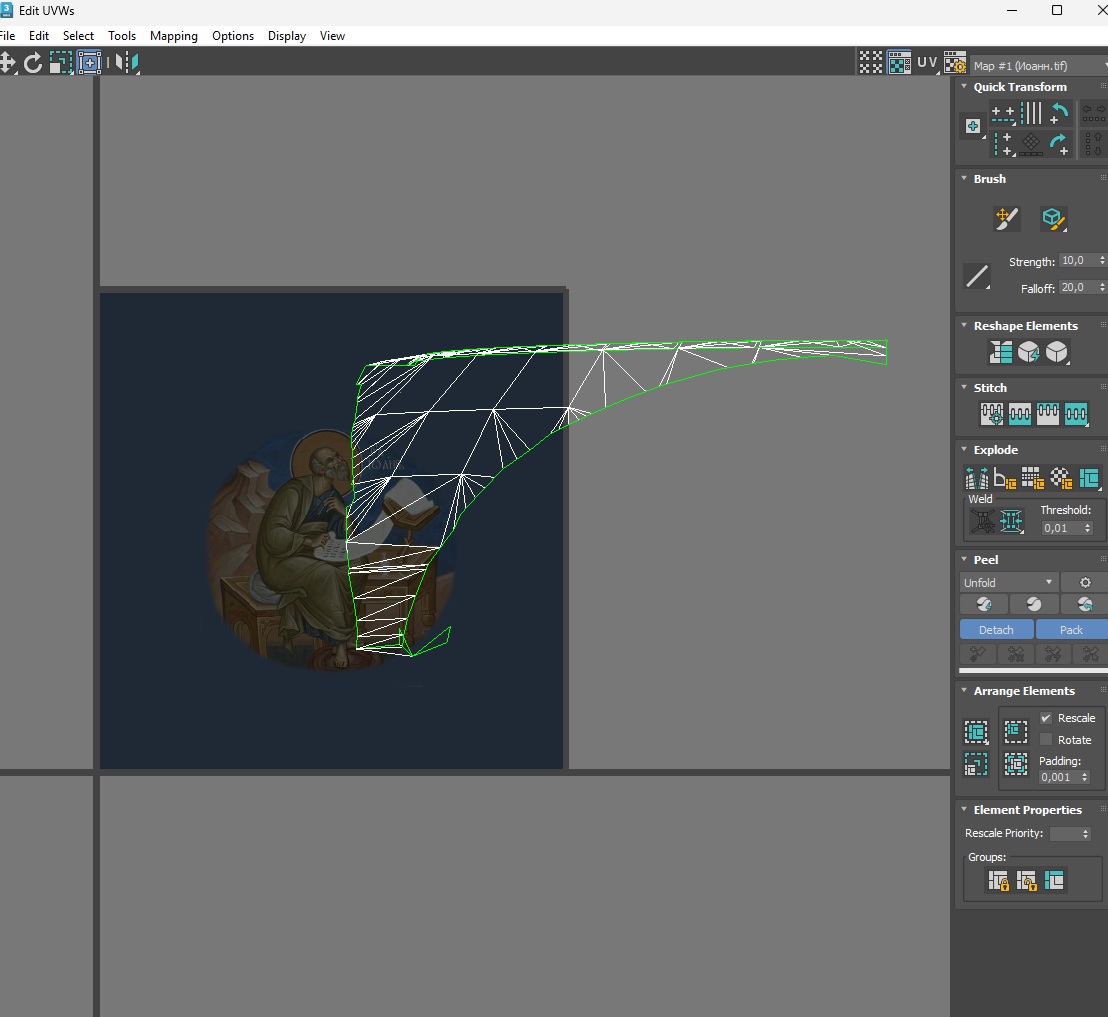Open the Unfold dropdown in Peel

(x=1008, y=582)
